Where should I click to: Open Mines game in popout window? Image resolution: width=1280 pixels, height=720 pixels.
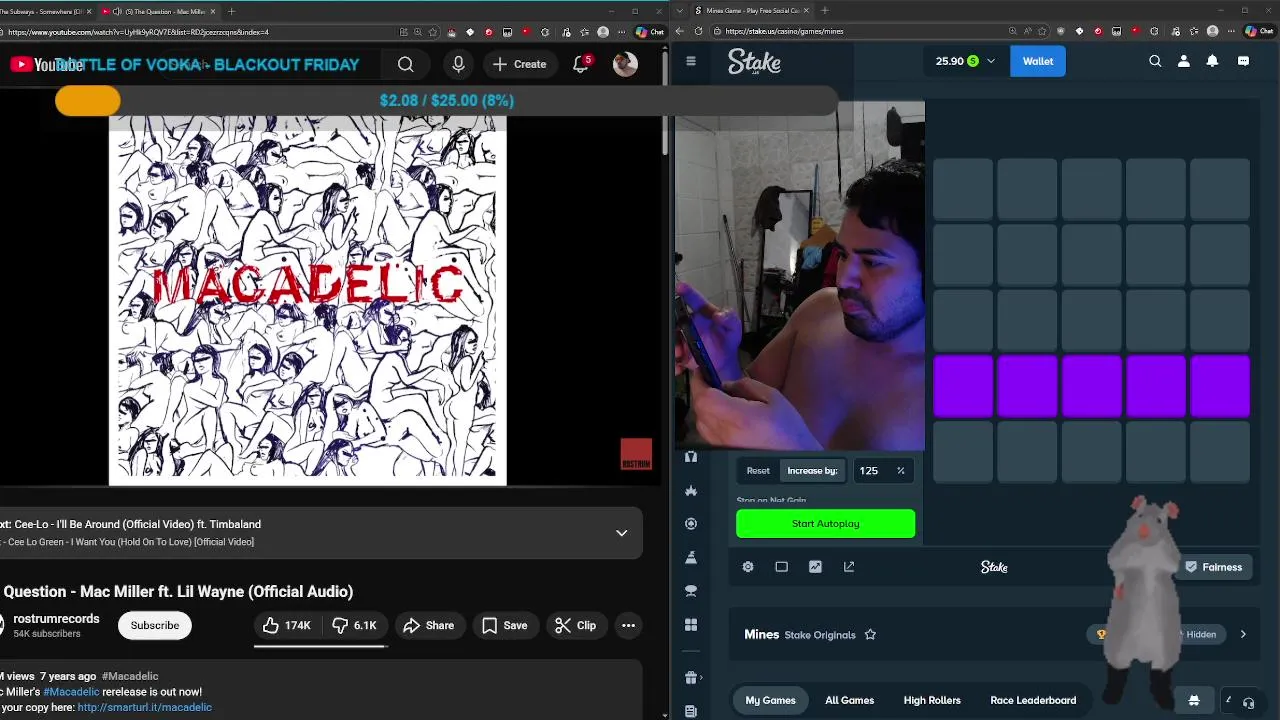coord(849,567)
